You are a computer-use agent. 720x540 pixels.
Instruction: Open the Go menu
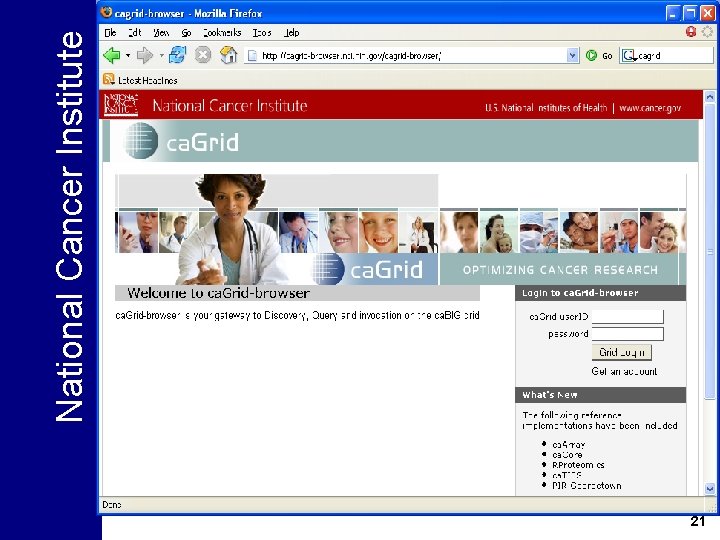pos(186,33)
